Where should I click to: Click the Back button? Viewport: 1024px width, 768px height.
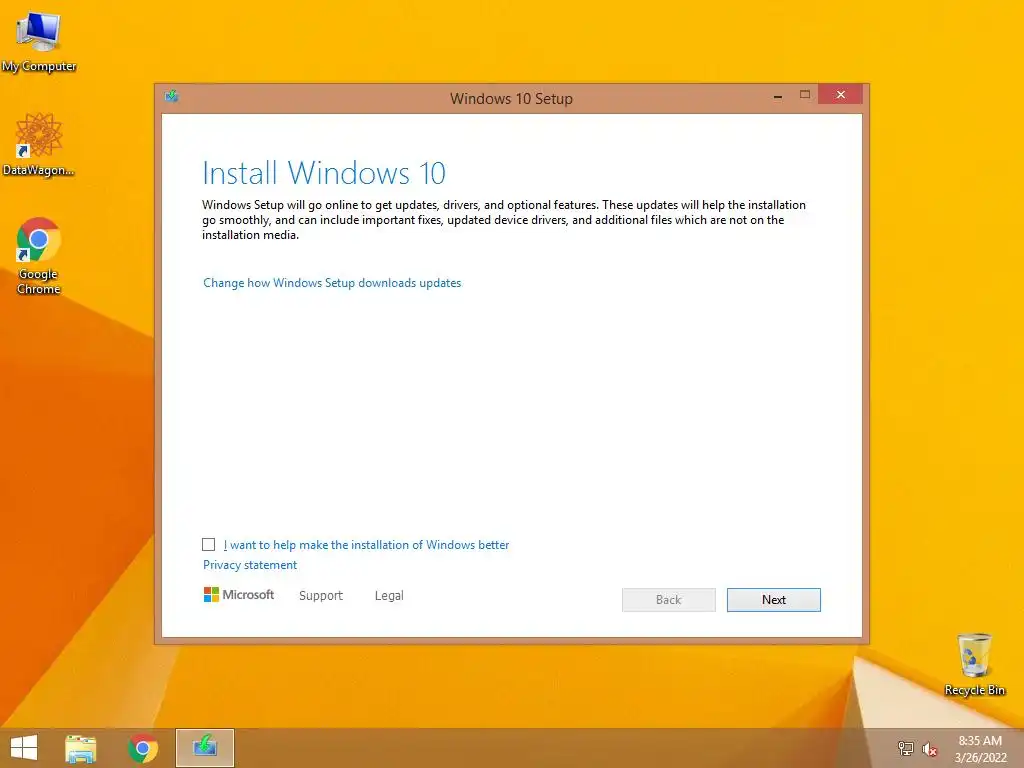coord(669,600)
